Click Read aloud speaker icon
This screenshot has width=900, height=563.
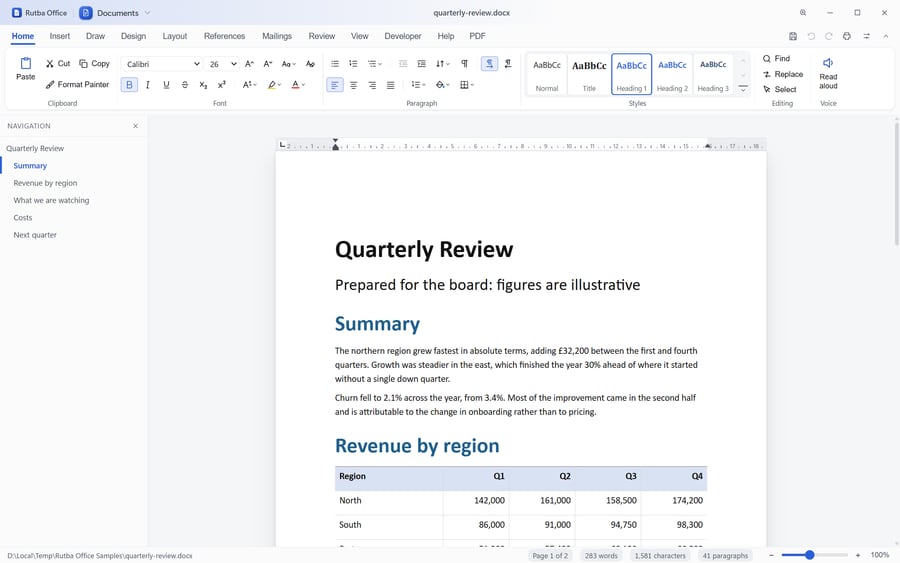(x=828, y=63)
